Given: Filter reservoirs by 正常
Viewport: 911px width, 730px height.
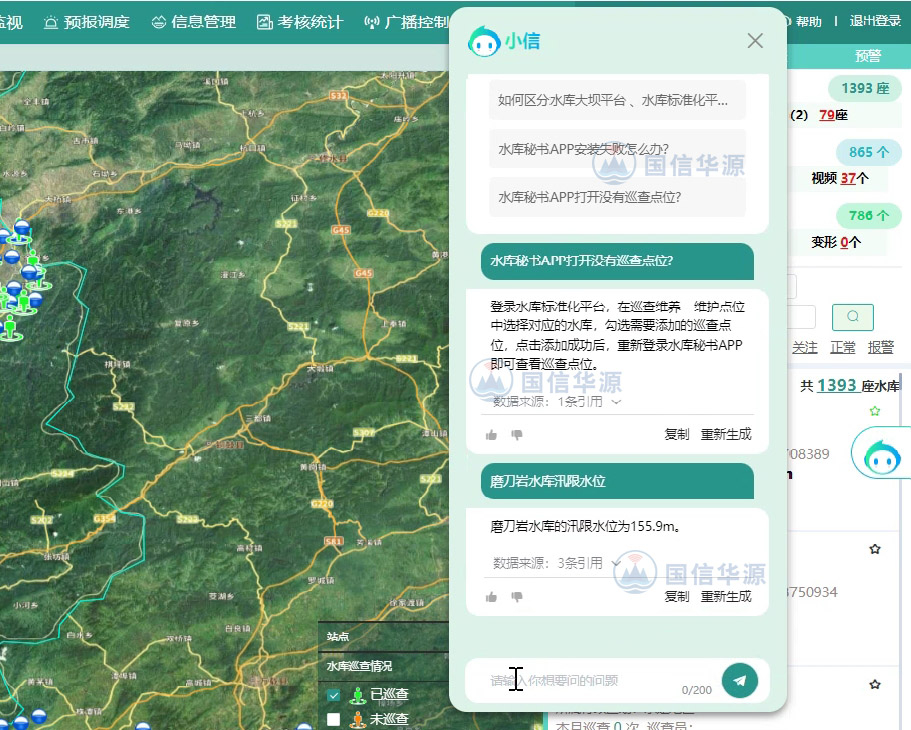Looking at the screenshot, I should pos(842,348).
